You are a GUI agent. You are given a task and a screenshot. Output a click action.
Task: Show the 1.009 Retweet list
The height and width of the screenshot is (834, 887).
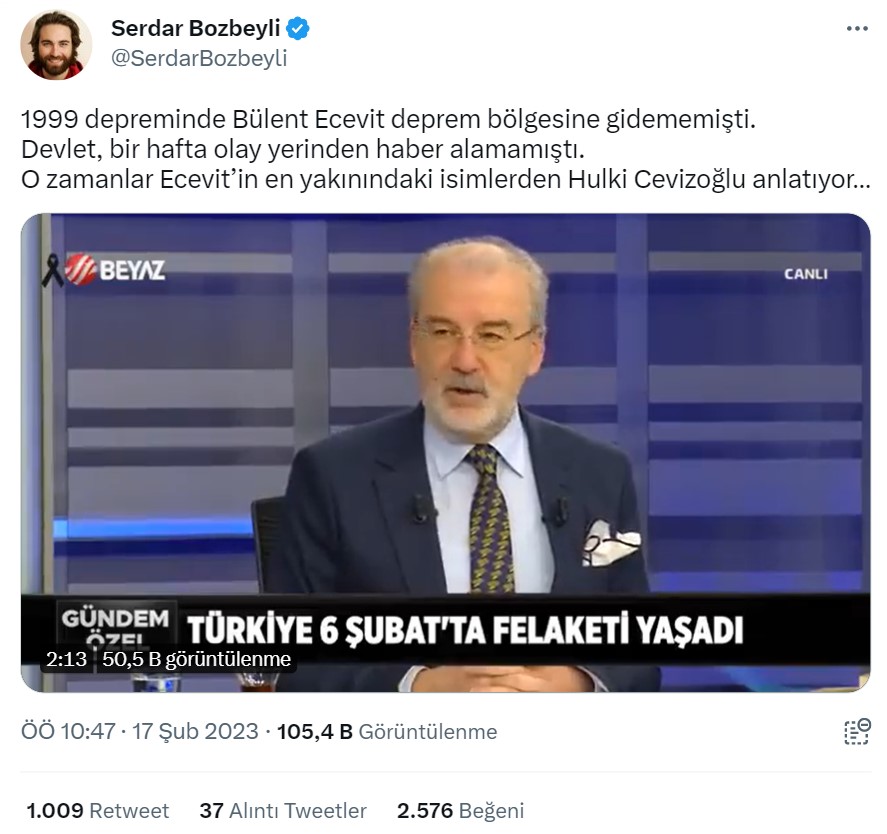(97, 810)
